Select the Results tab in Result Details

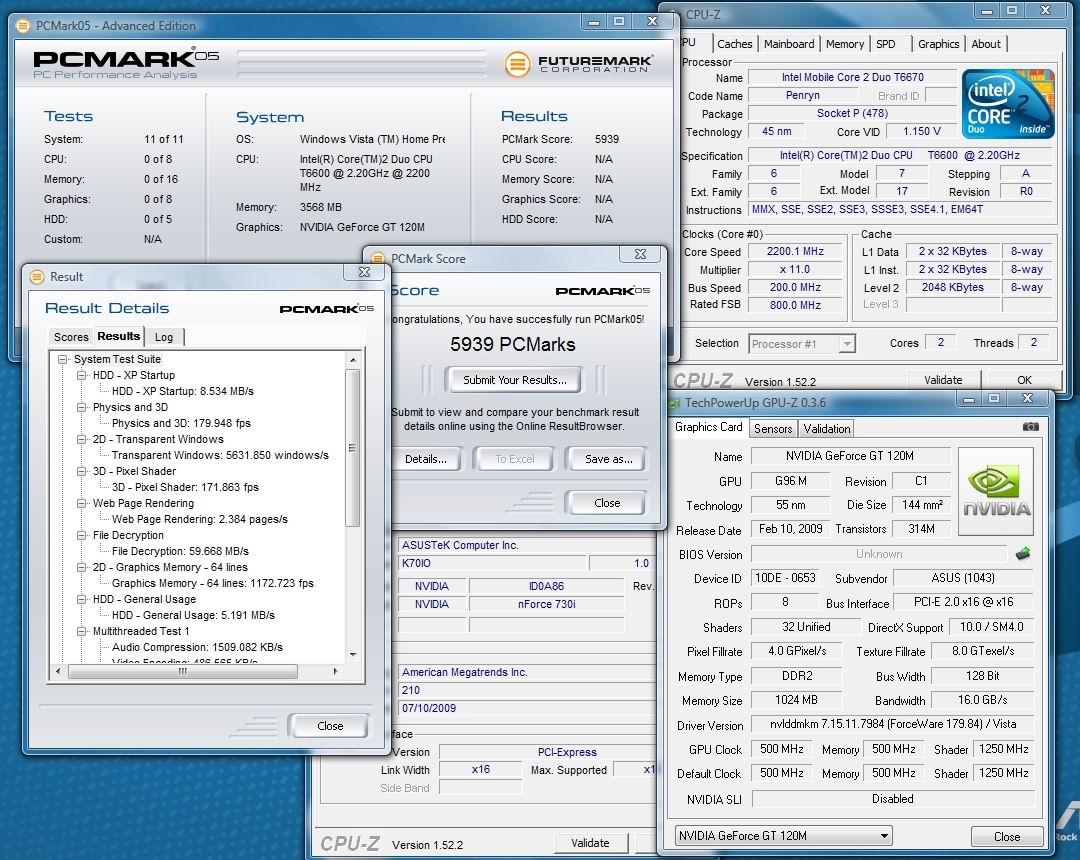(118, 336)
